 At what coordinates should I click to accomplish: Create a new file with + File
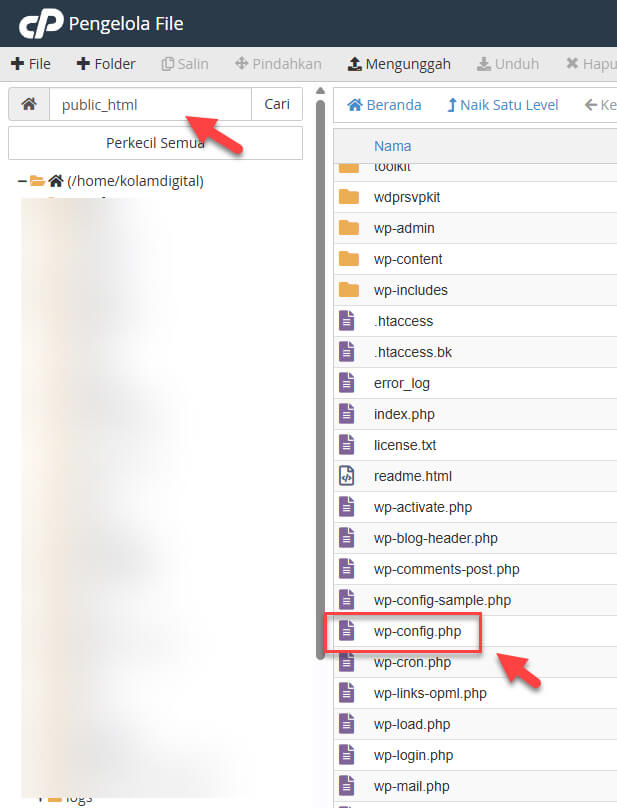coord(31,64)
